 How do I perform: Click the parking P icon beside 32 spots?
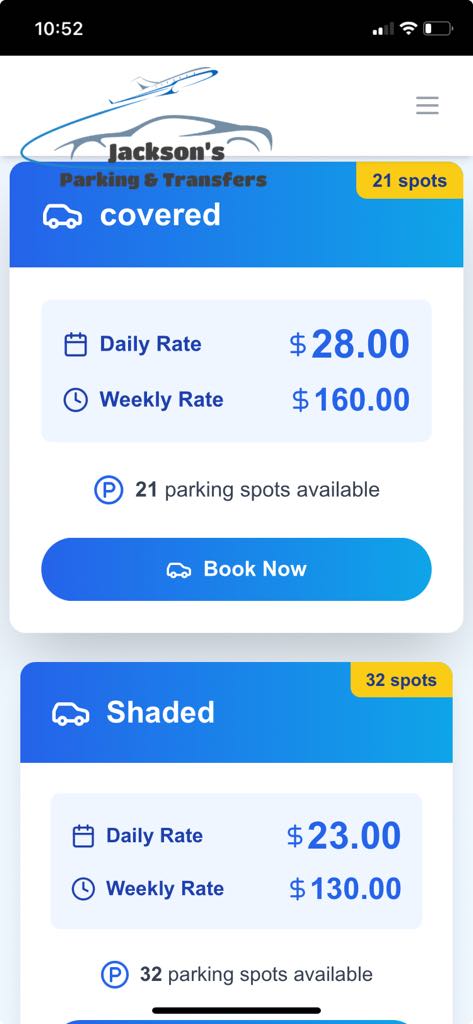pyautogui.click(x=115, y=975)
